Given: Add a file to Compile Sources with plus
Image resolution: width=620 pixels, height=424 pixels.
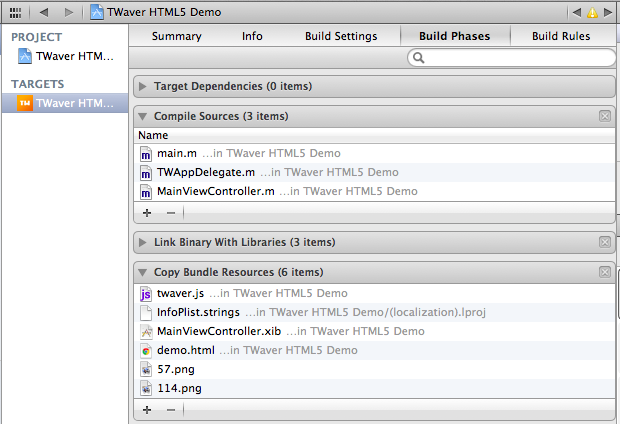Looking at the screenshot, I should 147,213.
